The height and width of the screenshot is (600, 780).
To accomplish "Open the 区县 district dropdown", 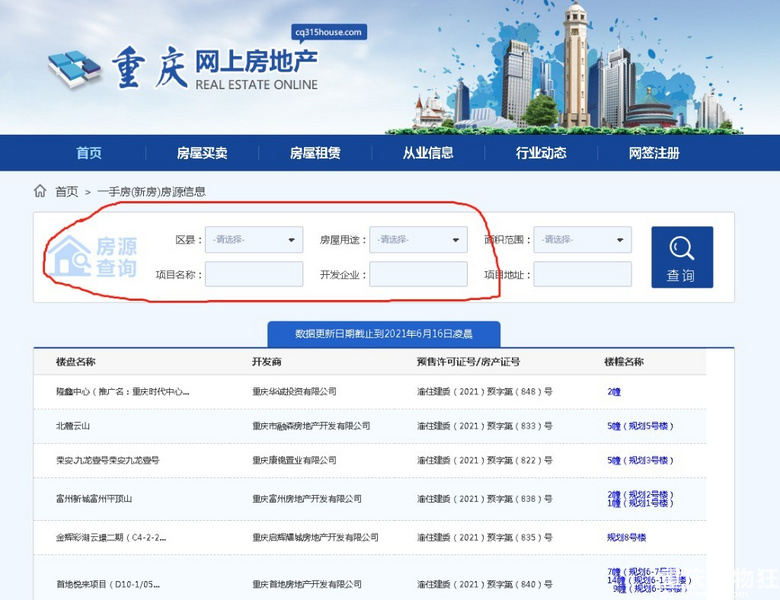I will pyautogui.click(x=254, y=240).
